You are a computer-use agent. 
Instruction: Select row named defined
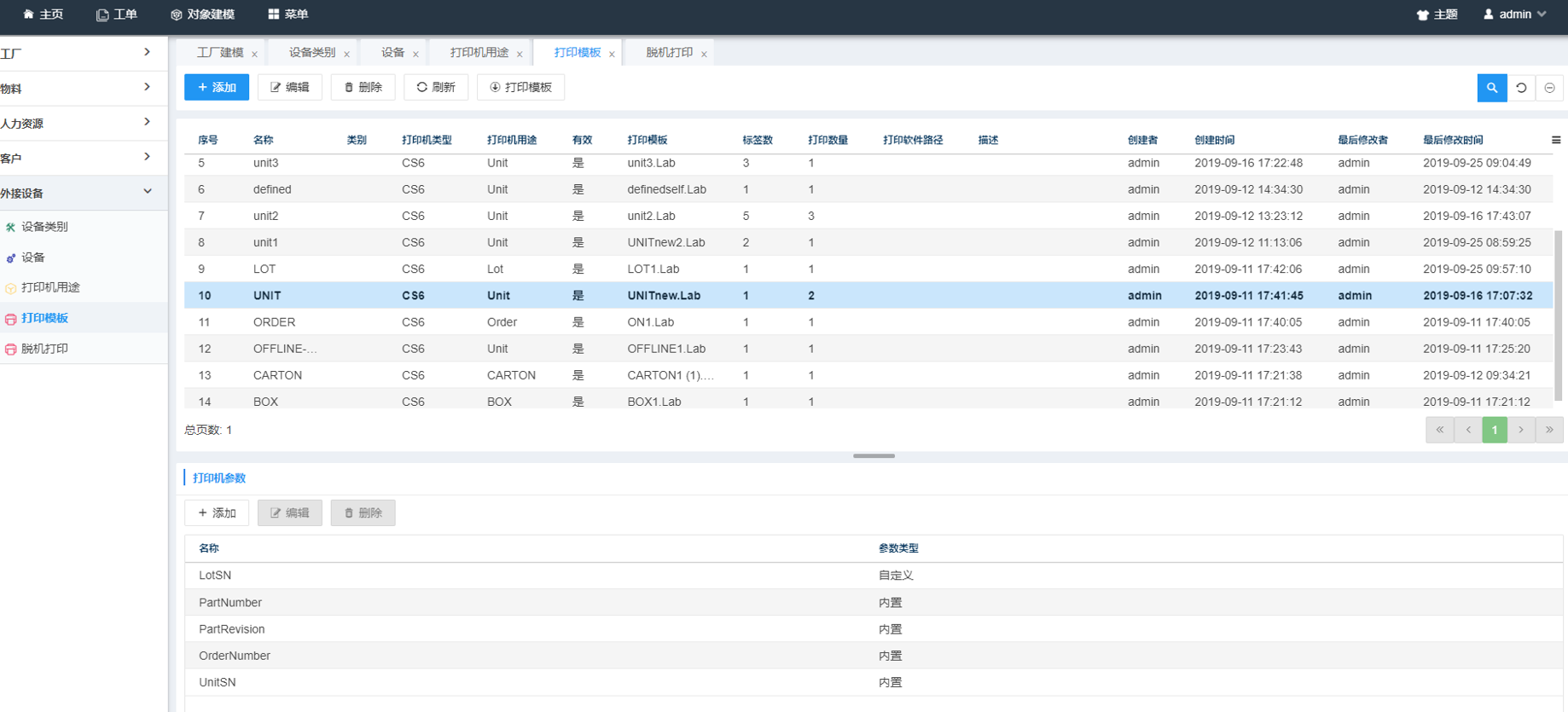tap(868, 189)
